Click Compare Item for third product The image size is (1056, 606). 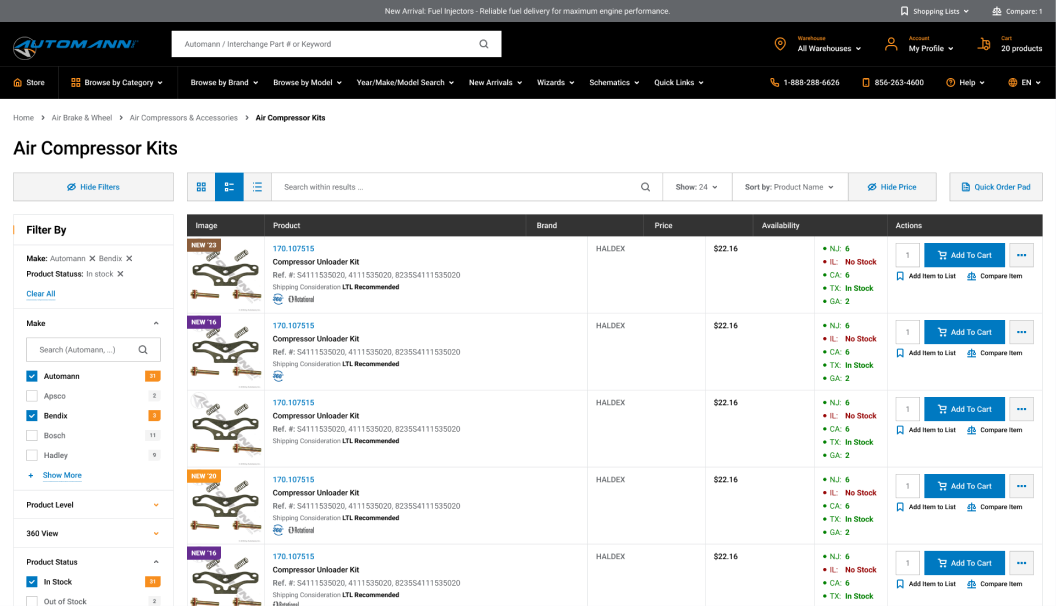coord(995,430)
